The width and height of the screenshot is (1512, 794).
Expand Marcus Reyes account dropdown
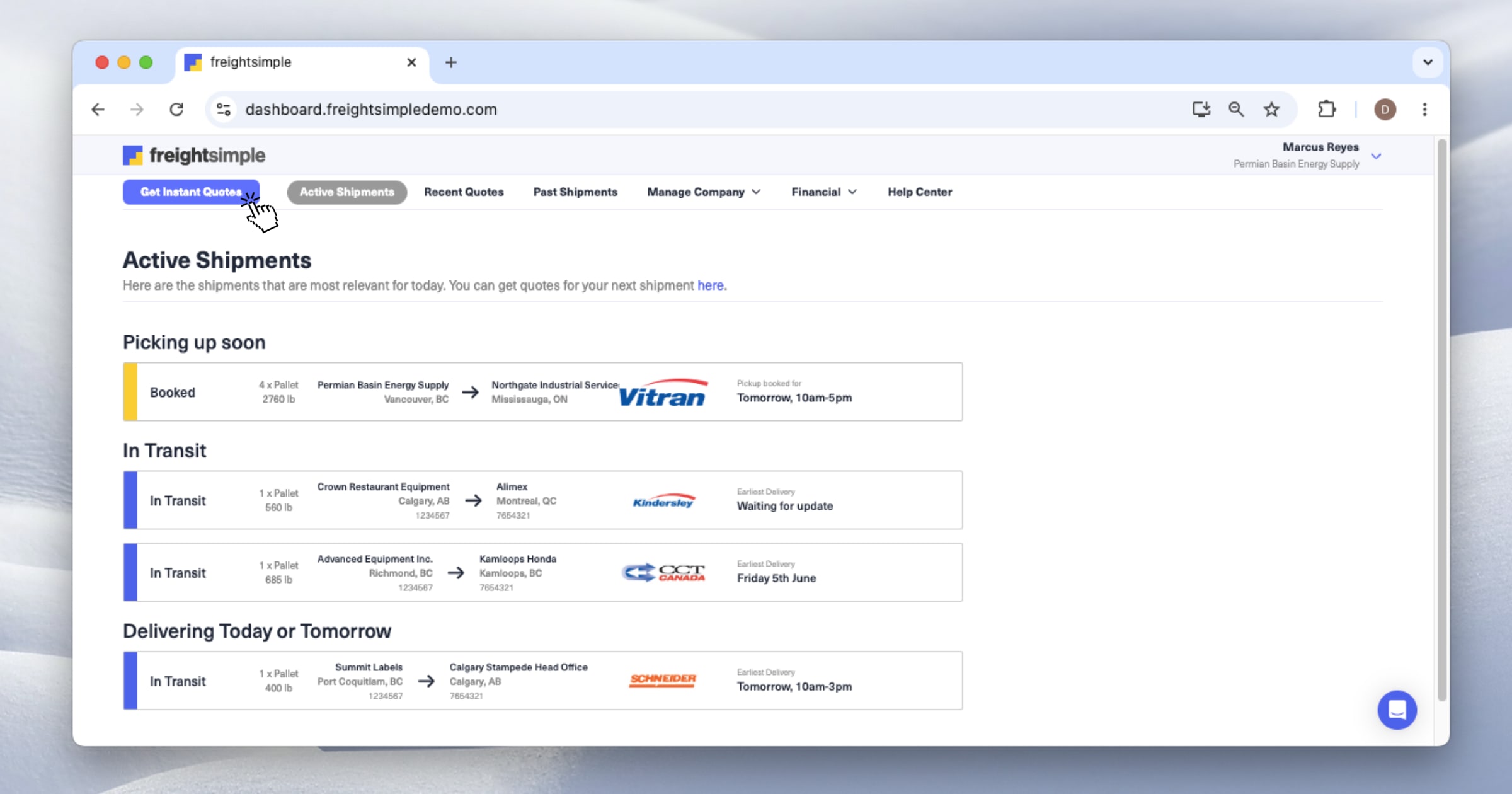click(x=1376, y=156)
